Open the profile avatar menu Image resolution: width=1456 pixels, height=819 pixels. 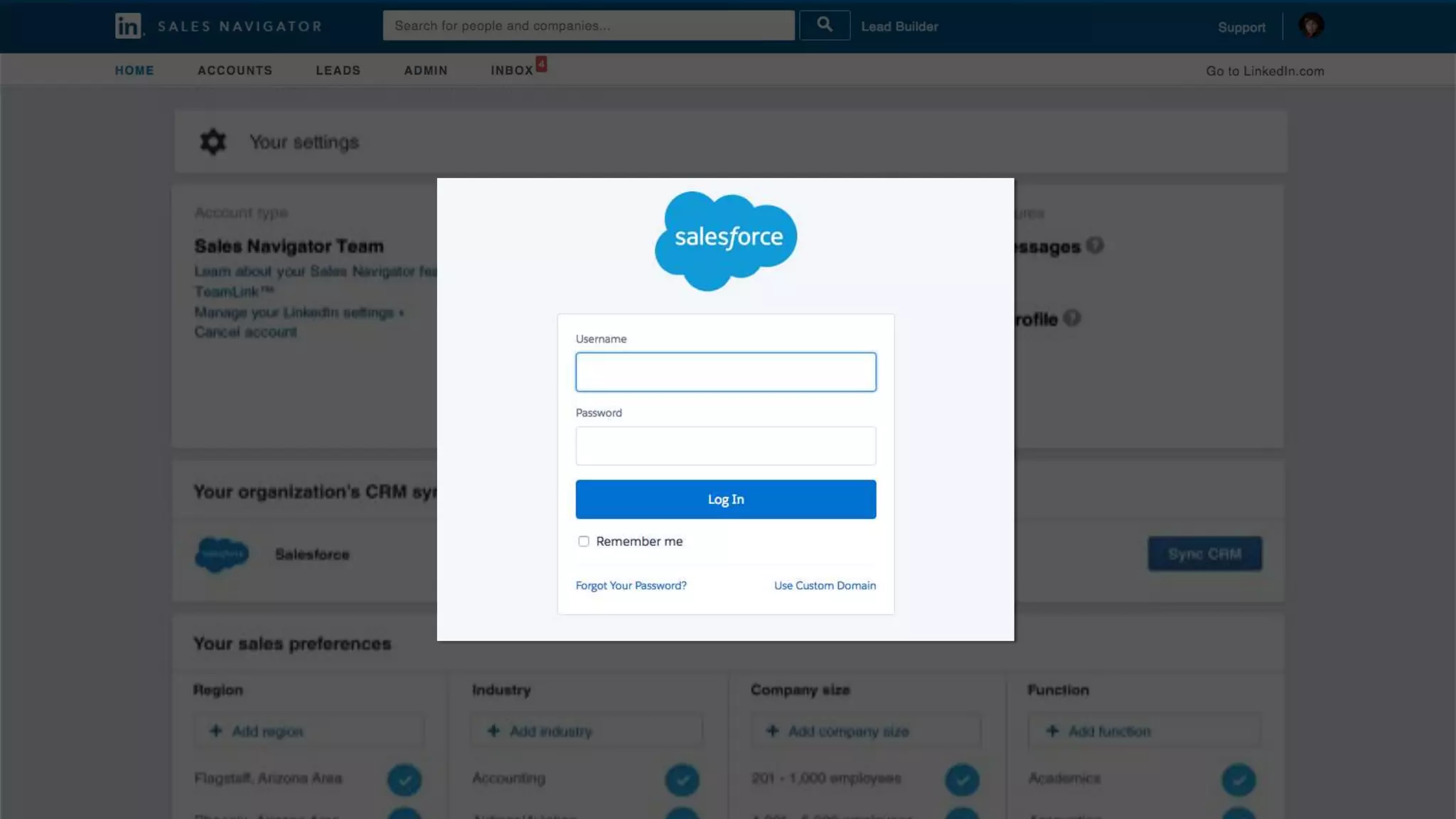tap(1310, 26)
